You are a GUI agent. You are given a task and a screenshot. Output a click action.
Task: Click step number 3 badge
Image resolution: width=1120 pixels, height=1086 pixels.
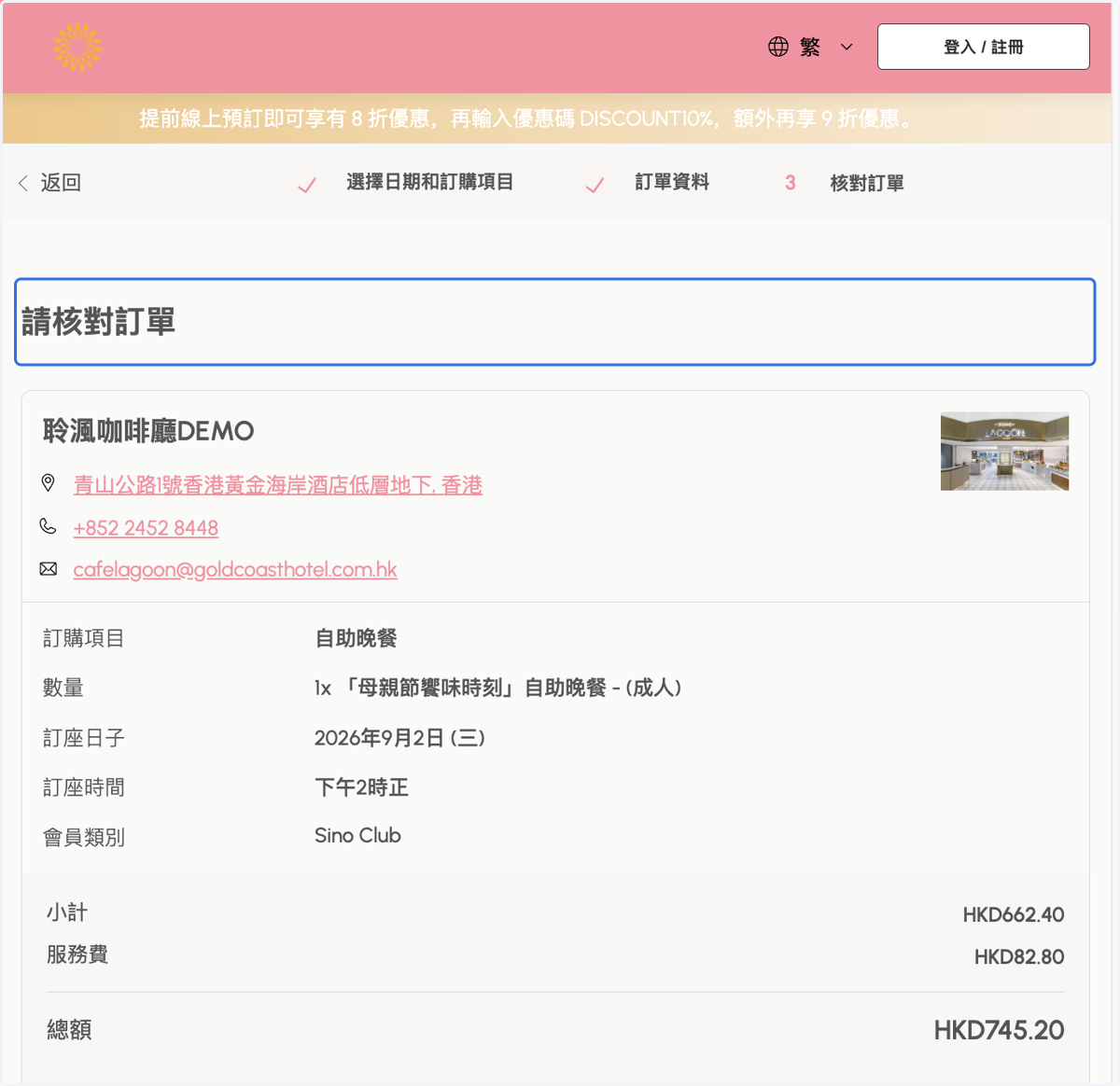[x=791, y=183]
